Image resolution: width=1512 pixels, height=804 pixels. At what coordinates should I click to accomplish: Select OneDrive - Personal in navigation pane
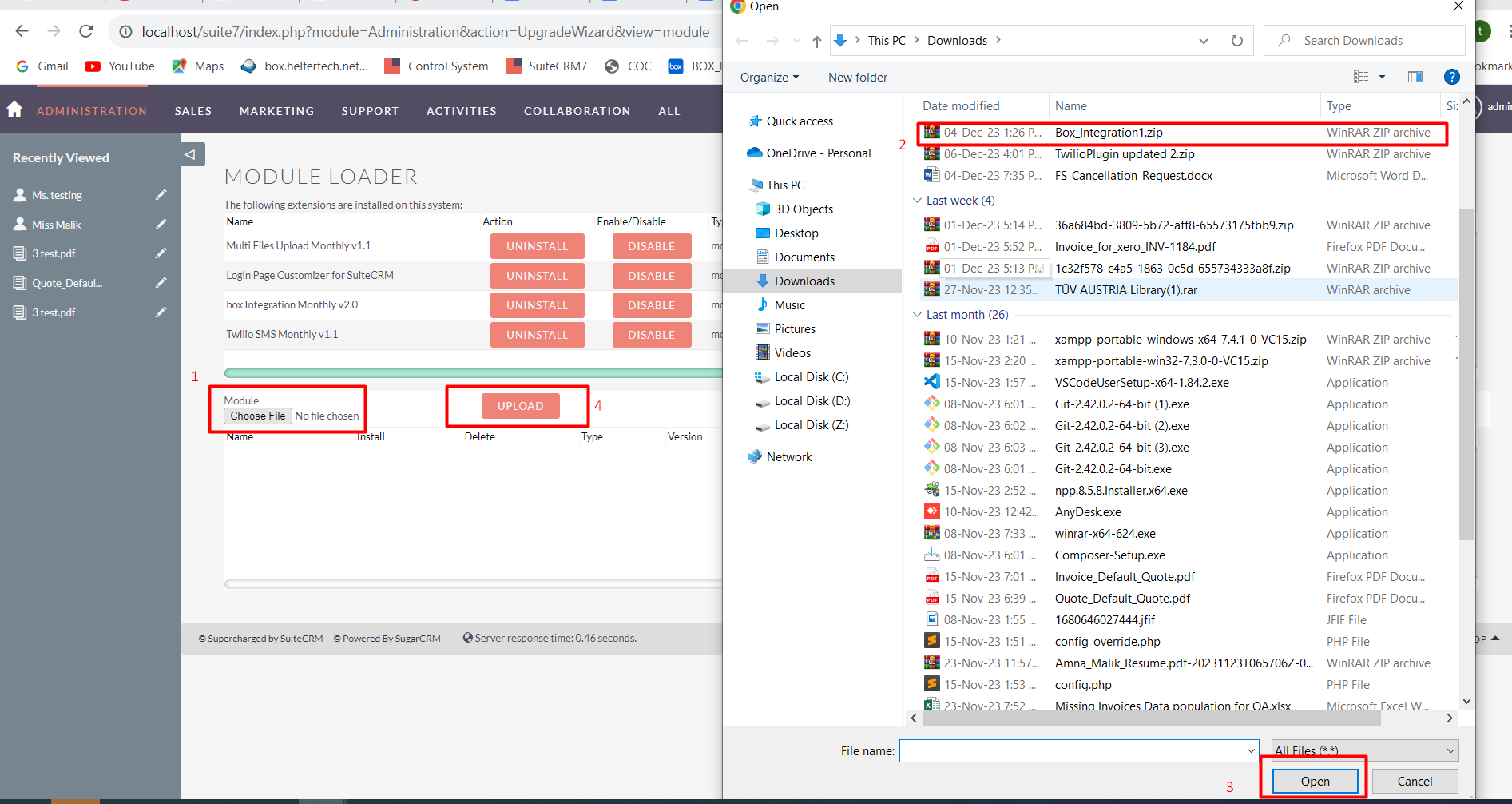(x=808, y=153)
